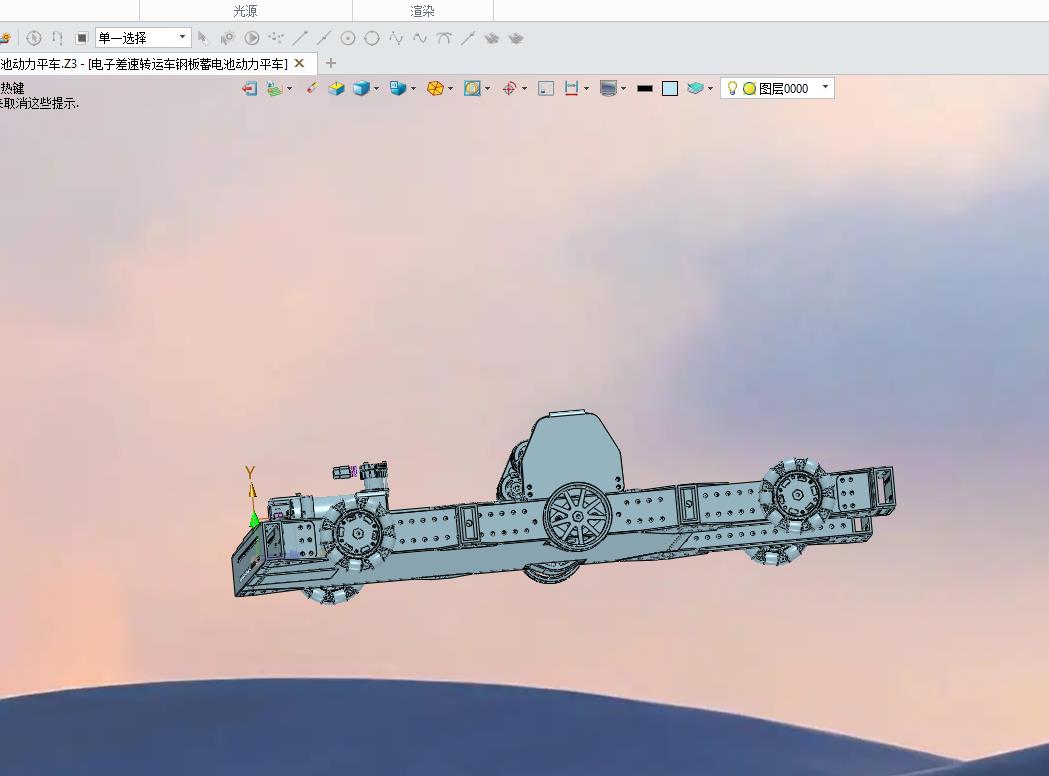Click the bracket icon next to the compass
Image resolution: width=1049 pixels, height=776 pixels.
[x=58, y=38]
